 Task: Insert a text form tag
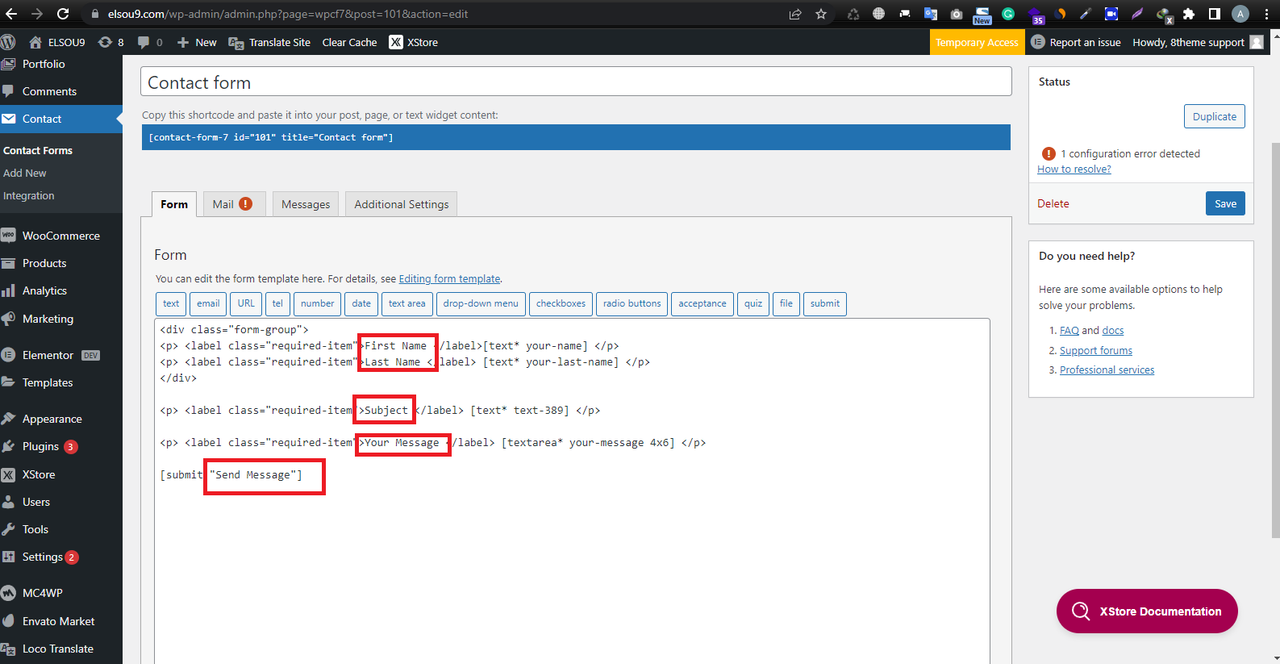[171, 304]
